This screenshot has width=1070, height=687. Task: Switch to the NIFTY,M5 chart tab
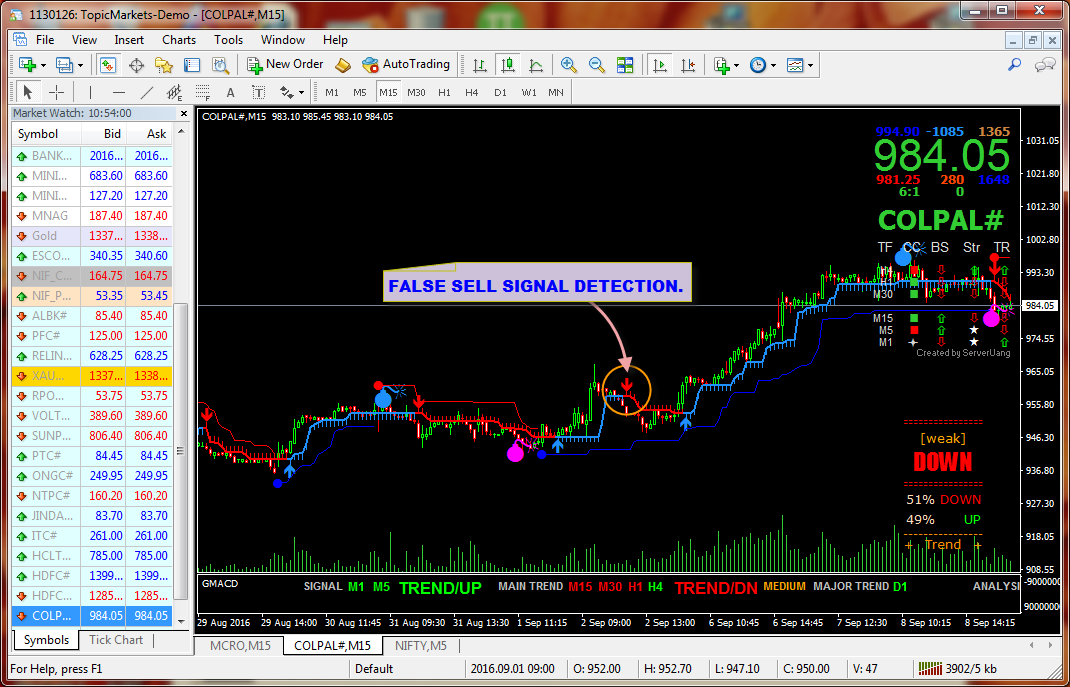pyautogui.click(x=420, y=645)
